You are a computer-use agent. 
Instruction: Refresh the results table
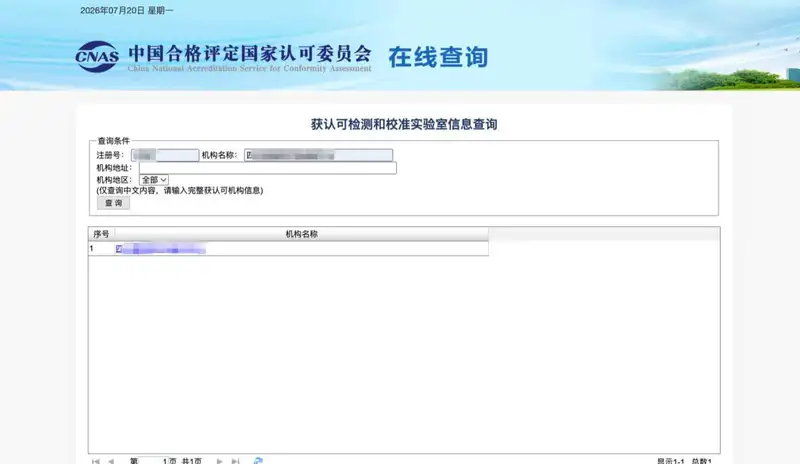[x=258, y=461]
